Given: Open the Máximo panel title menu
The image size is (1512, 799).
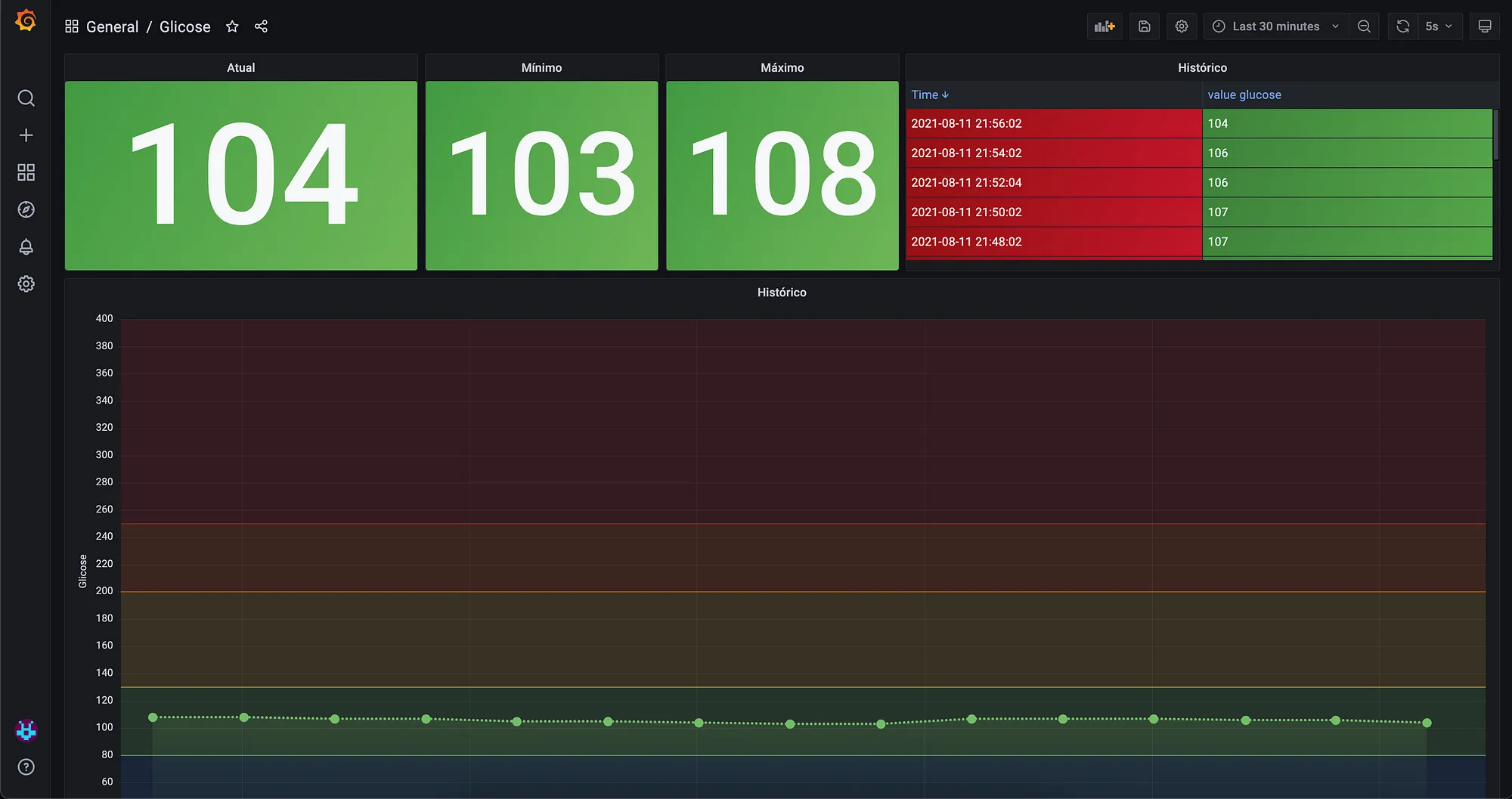Looking at the screenshot, I should point(782,67).
